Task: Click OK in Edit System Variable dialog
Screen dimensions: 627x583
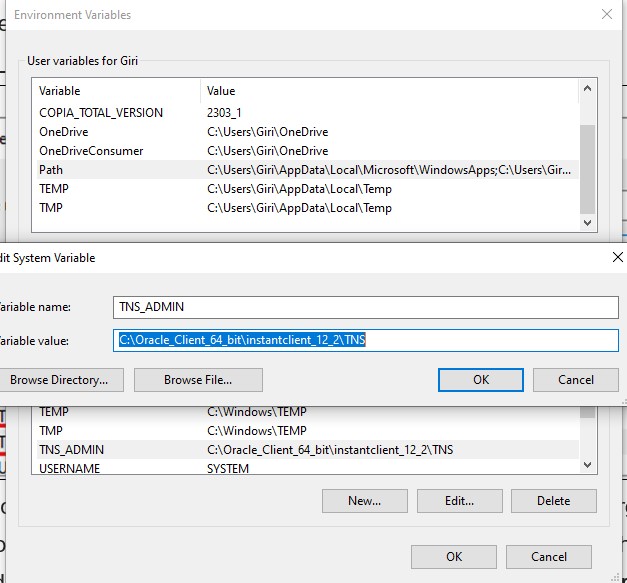Action: [x=481, y=379]
